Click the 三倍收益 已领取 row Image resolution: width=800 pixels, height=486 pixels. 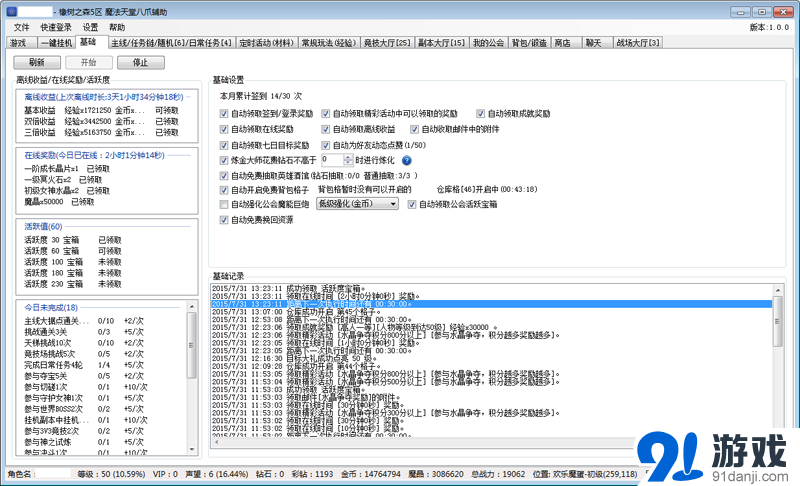101,133
